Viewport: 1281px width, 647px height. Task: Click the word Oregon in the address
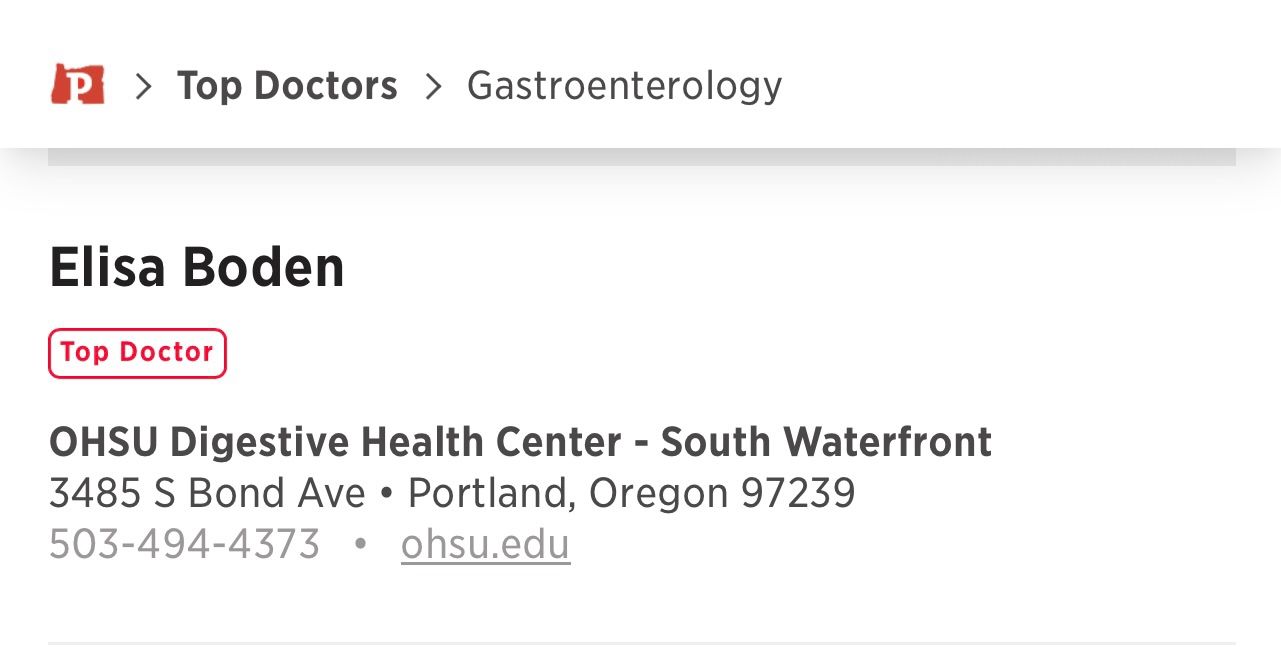[x=658, y=493]
